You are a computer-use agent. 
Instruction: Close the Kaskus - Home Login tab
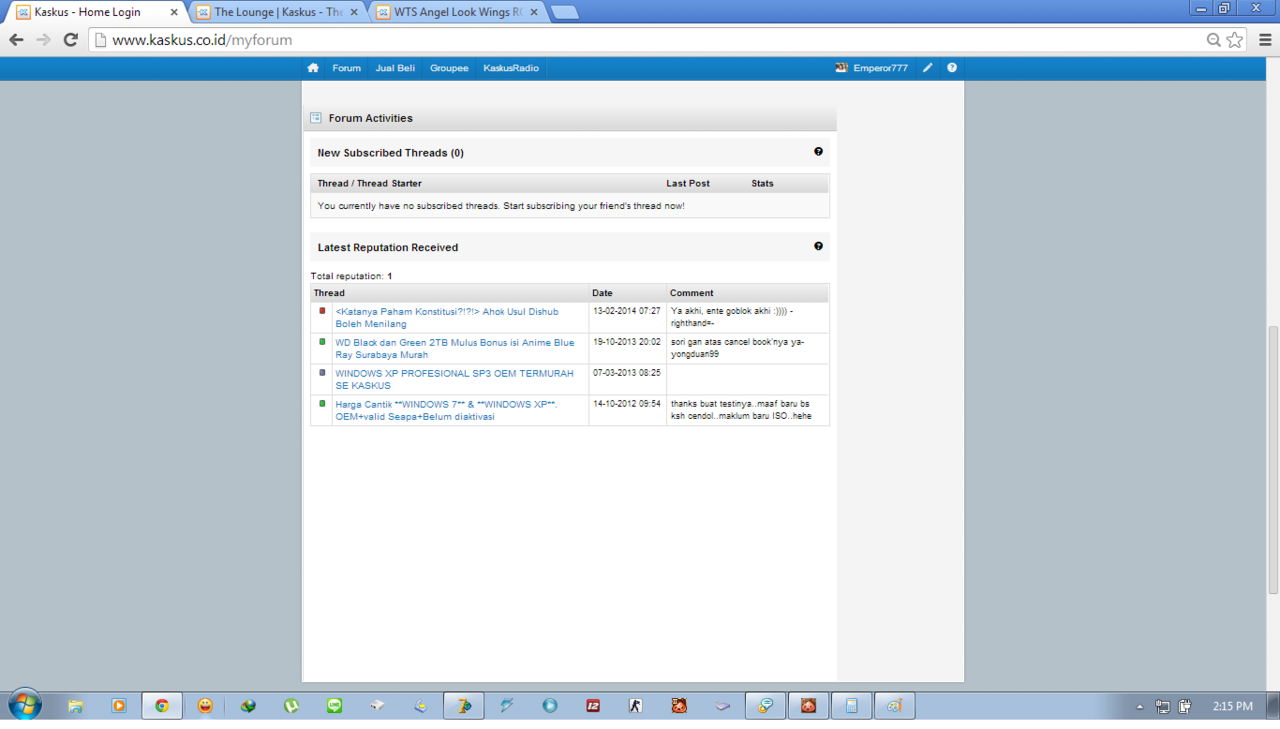coord(174,12)
